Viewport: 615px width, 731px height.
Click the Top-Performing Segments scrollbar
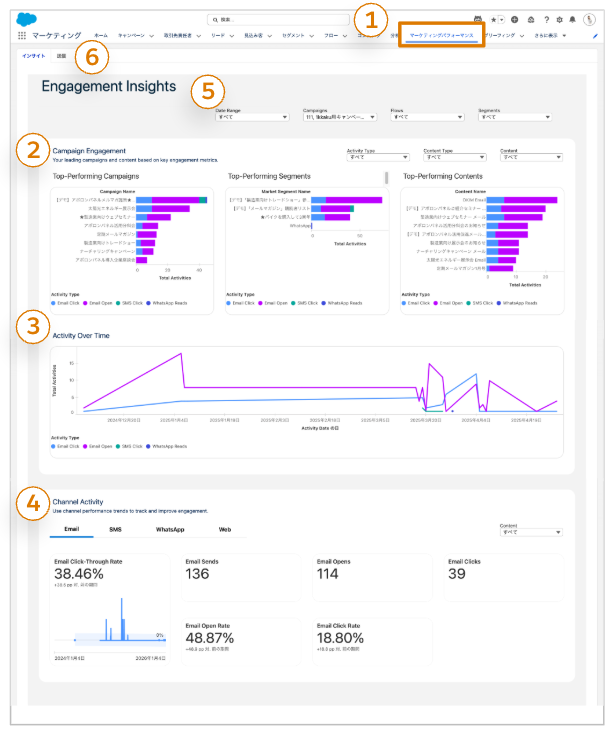(x=387, y=178)
